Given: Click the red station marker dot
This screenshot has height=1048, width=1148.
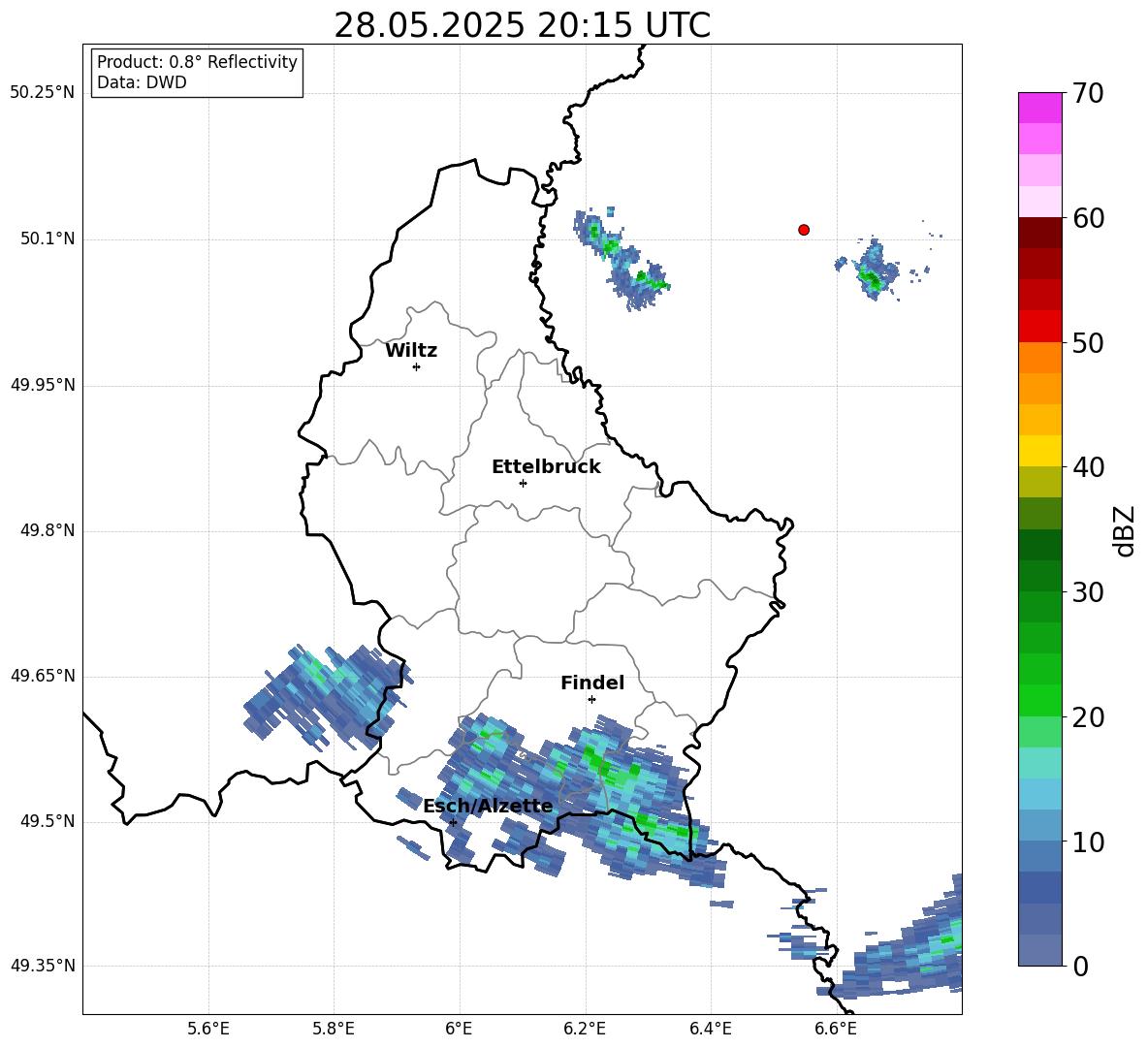Looking at the screenshot, I should pos(804,230).
